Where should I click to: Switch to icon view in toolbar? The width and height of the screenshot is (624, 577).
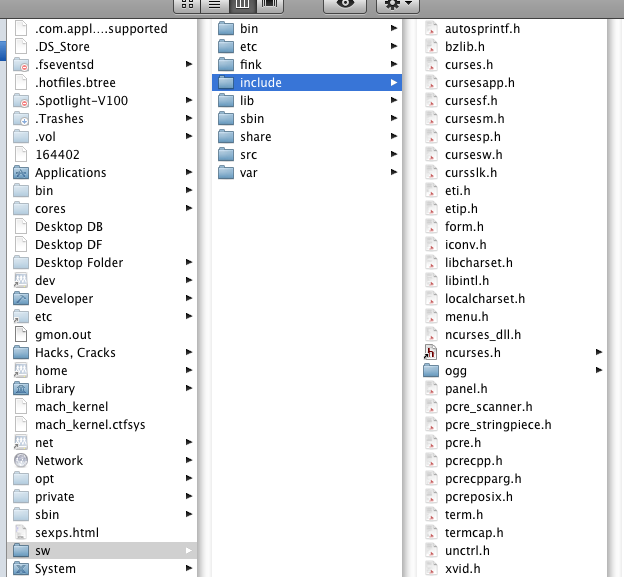click(x=187, y=6)
